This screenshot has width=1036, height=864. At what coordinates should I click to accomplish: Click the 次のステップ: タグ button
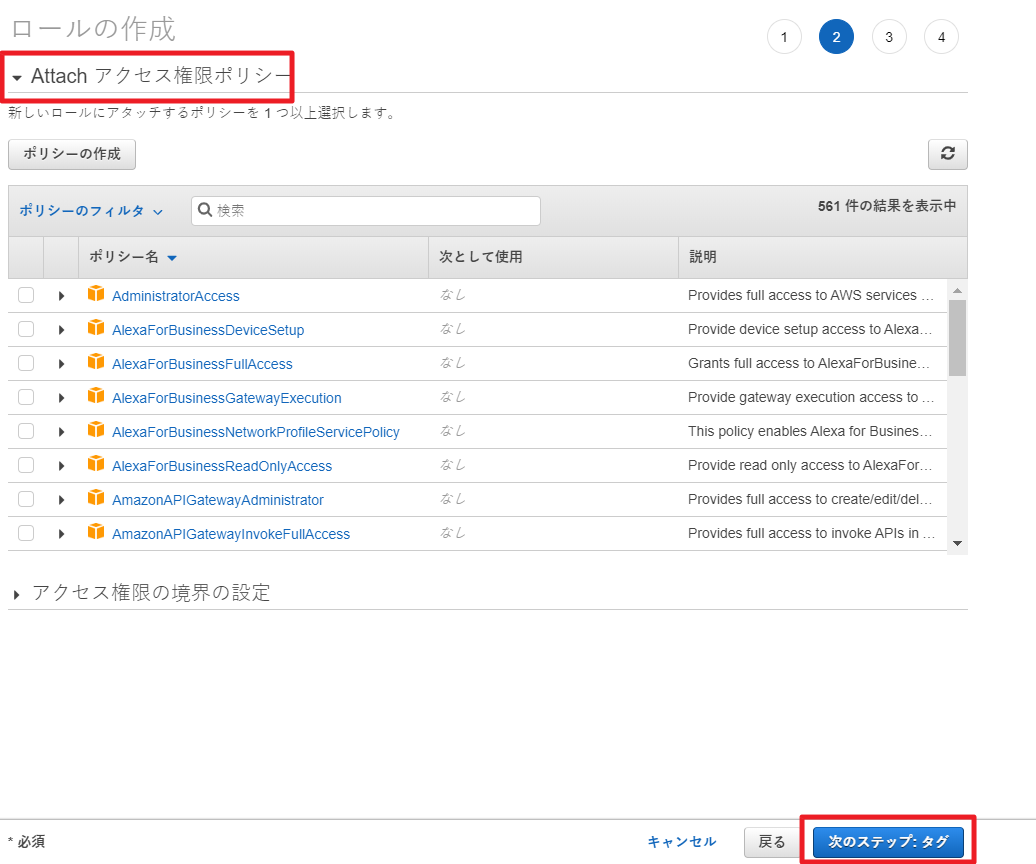[888, 842]
